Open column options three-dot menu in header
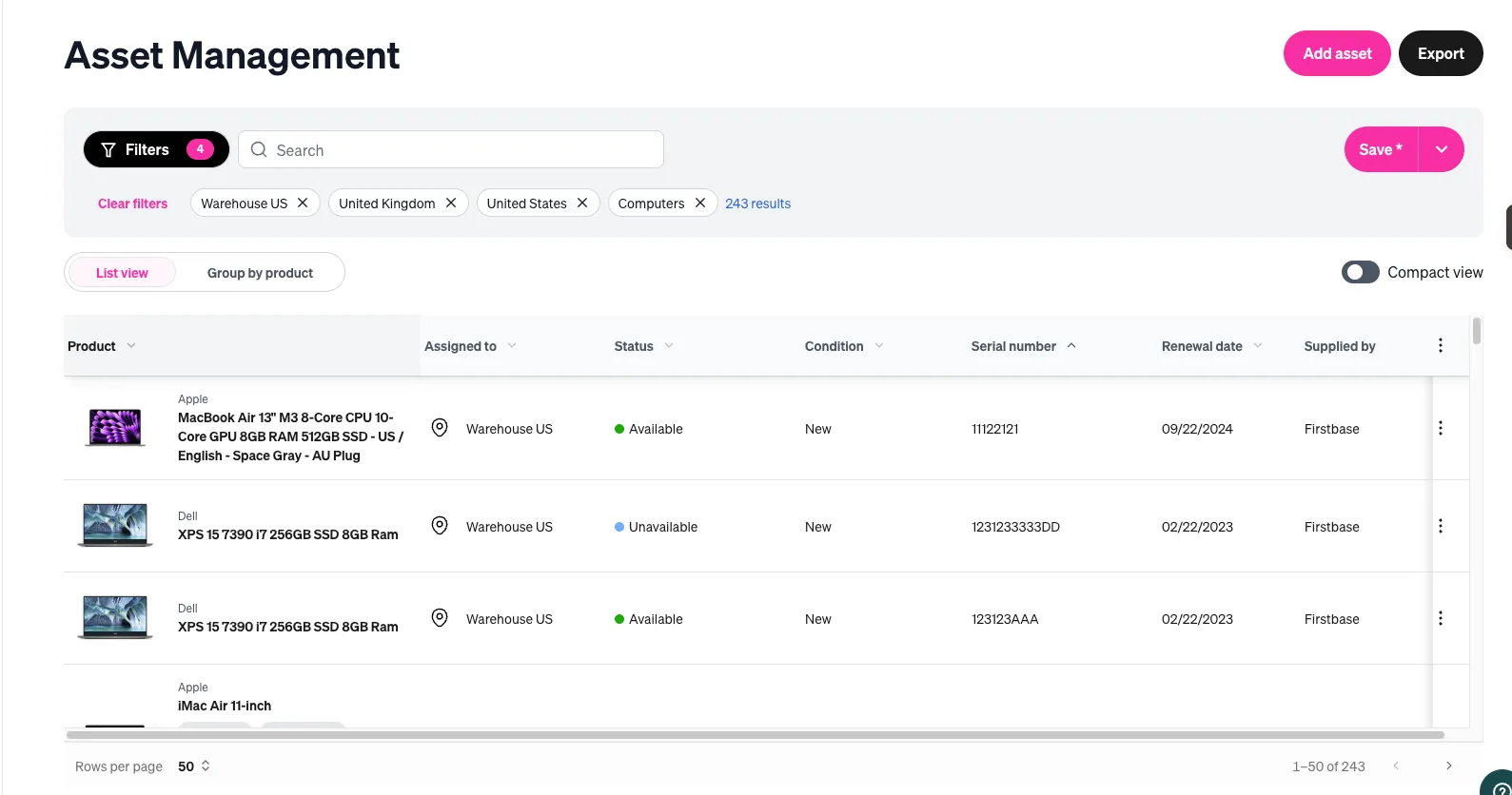The height and width of the screenshot is (795, 1512). click(x=1440, y=346)
